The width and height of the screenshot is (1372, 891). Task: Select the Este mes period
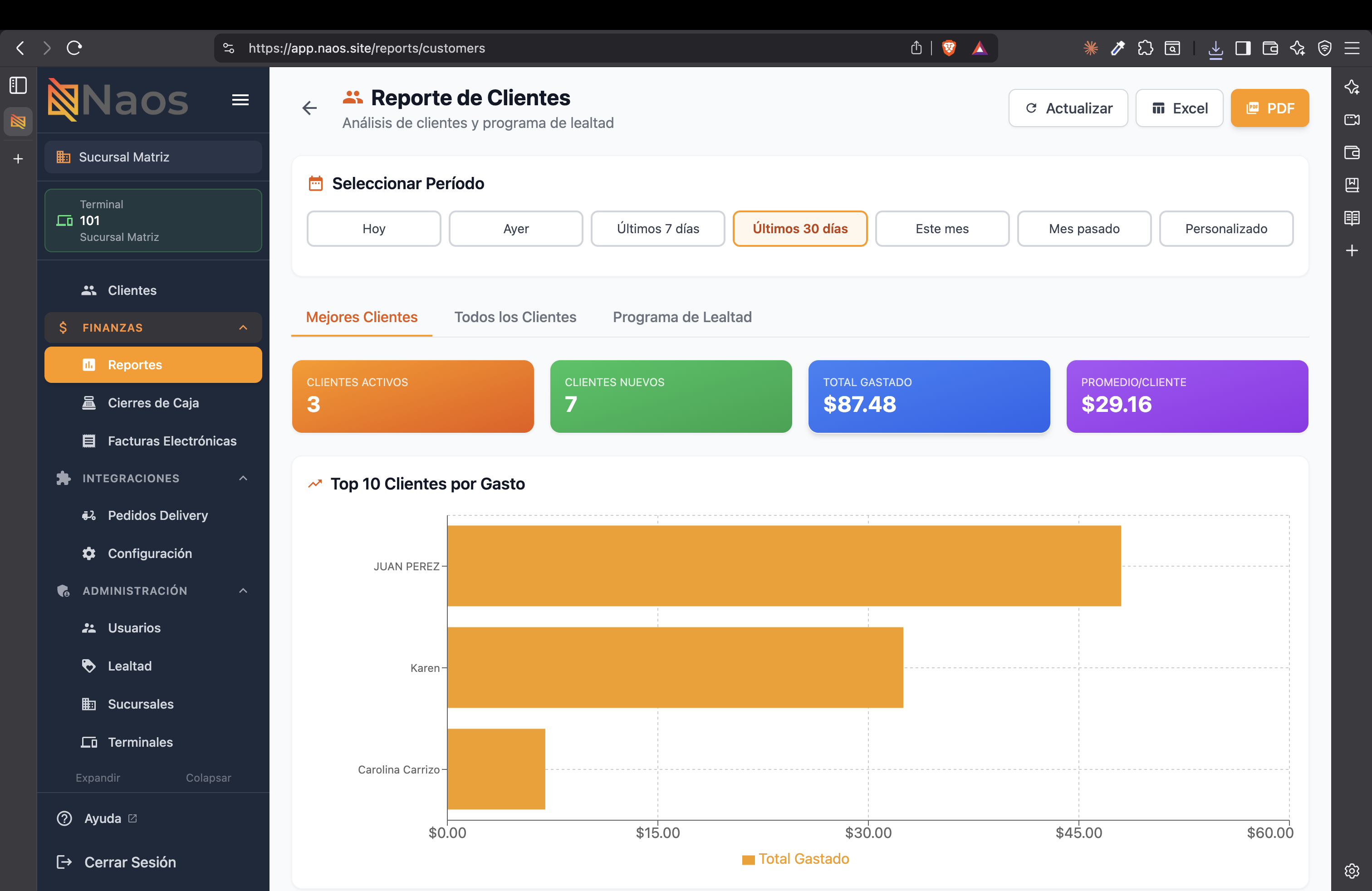tap(942, 229)
